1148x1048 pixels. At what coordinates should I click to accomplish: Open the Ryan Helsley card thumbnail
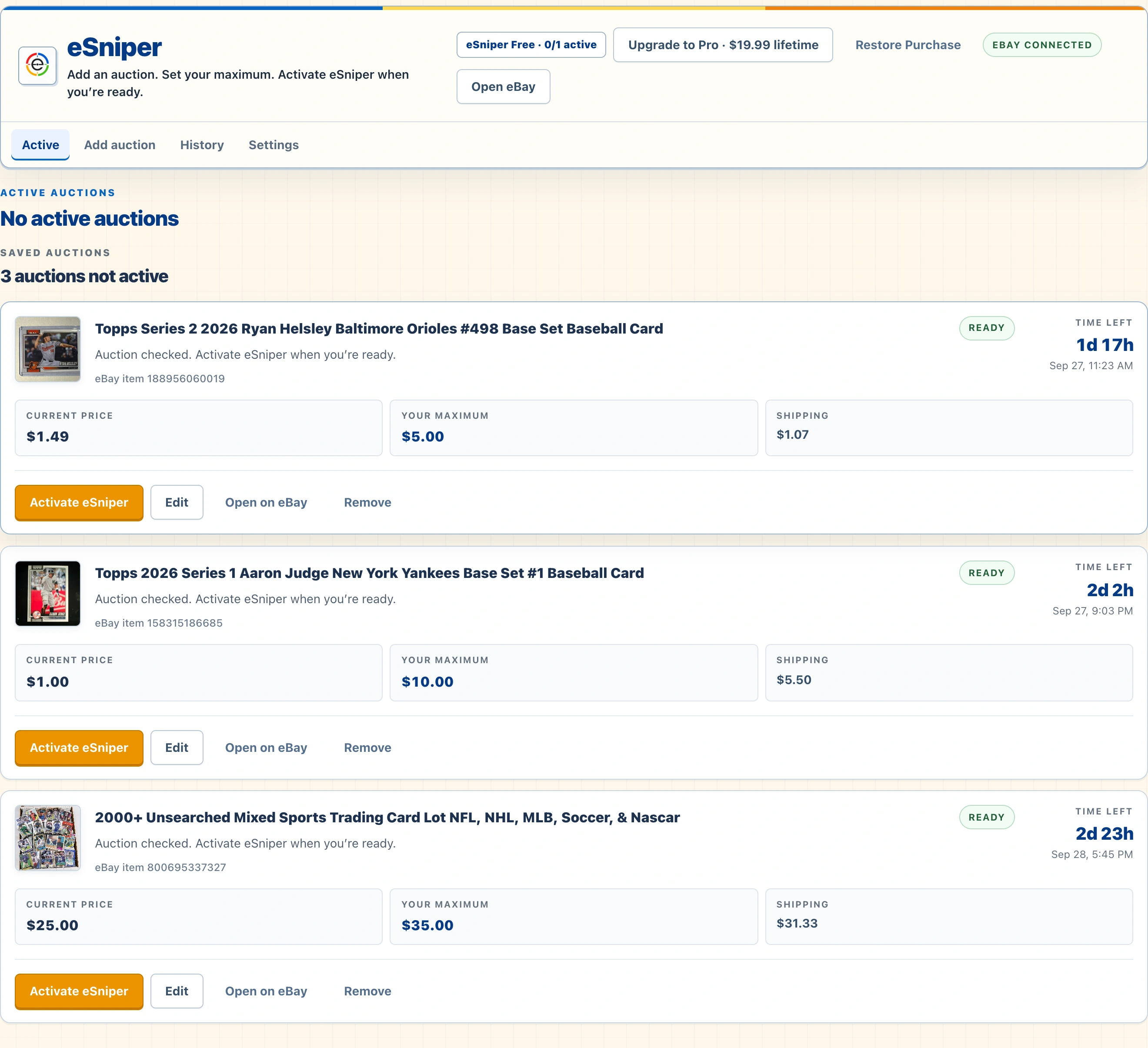pos(48,349)
